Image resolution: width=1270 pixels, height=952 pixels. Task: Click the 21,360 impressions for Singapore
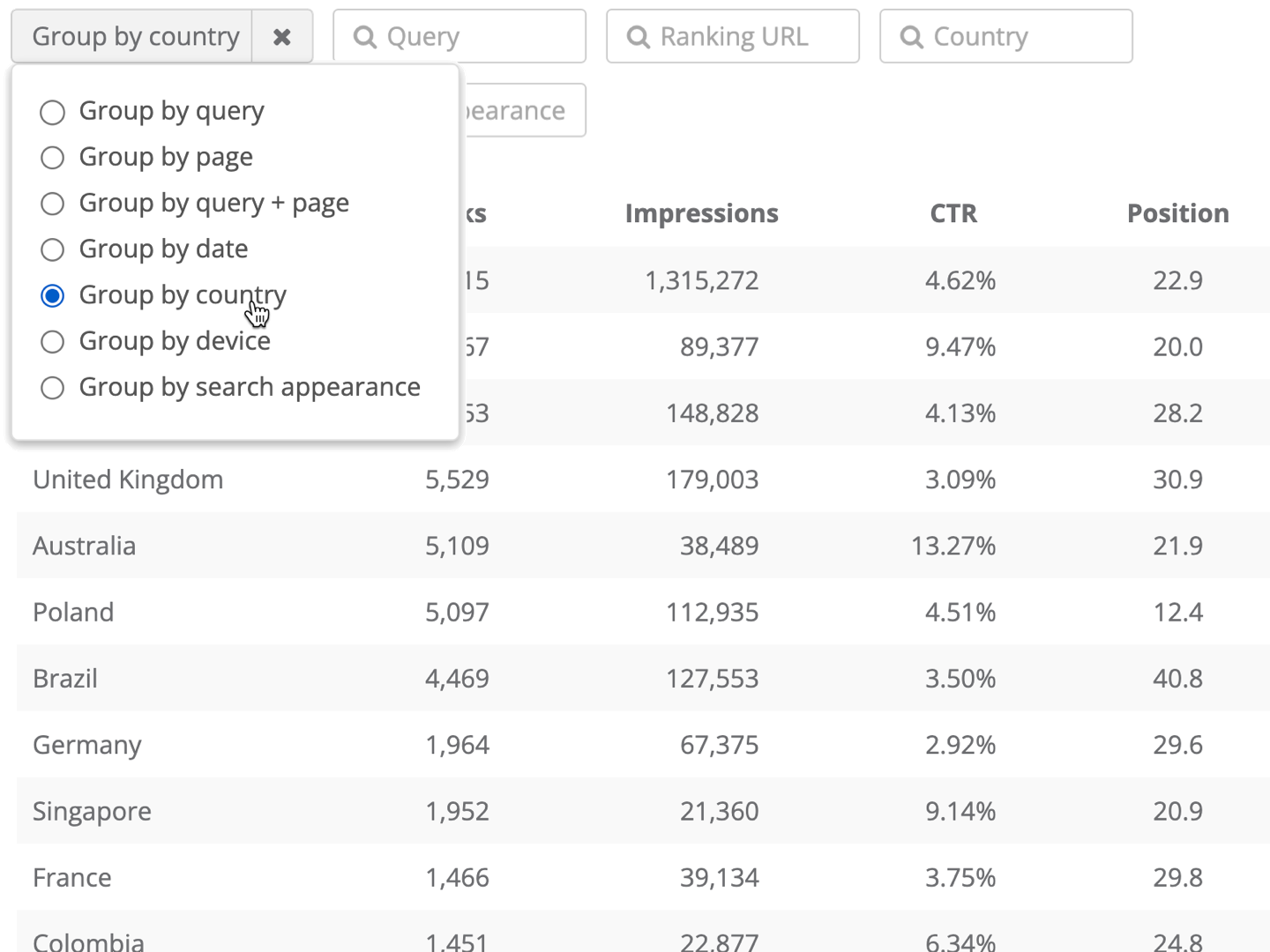[x=720, y=811]
